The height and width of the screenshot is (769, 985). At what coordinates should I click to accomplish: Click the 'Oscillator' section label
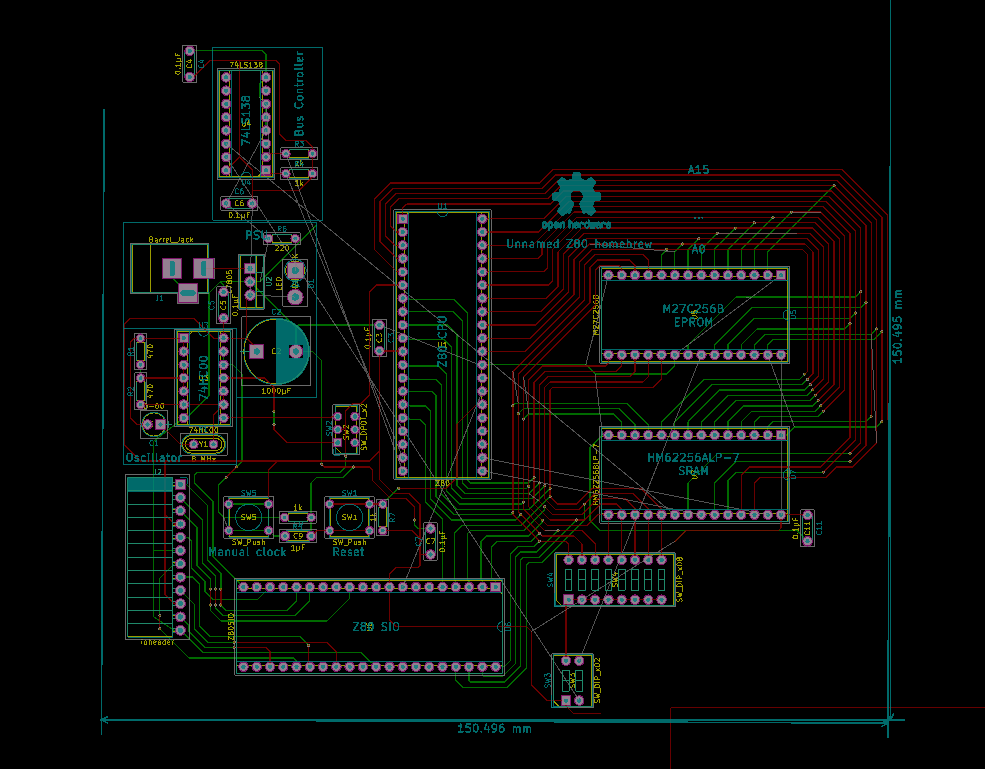point(153,457)
